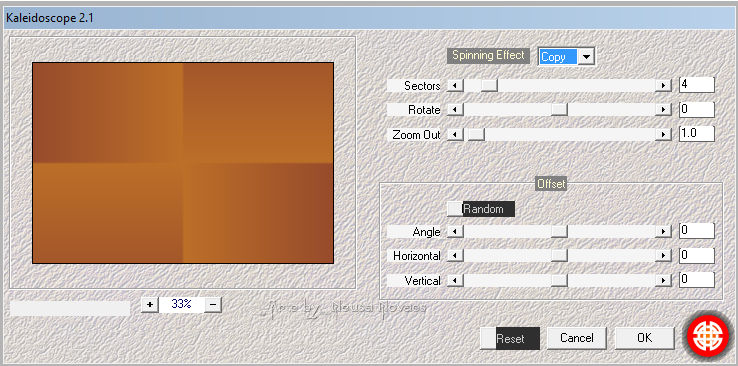Click the Rotate slider thumb
The image size is (738, 366).
pos(559,110)
